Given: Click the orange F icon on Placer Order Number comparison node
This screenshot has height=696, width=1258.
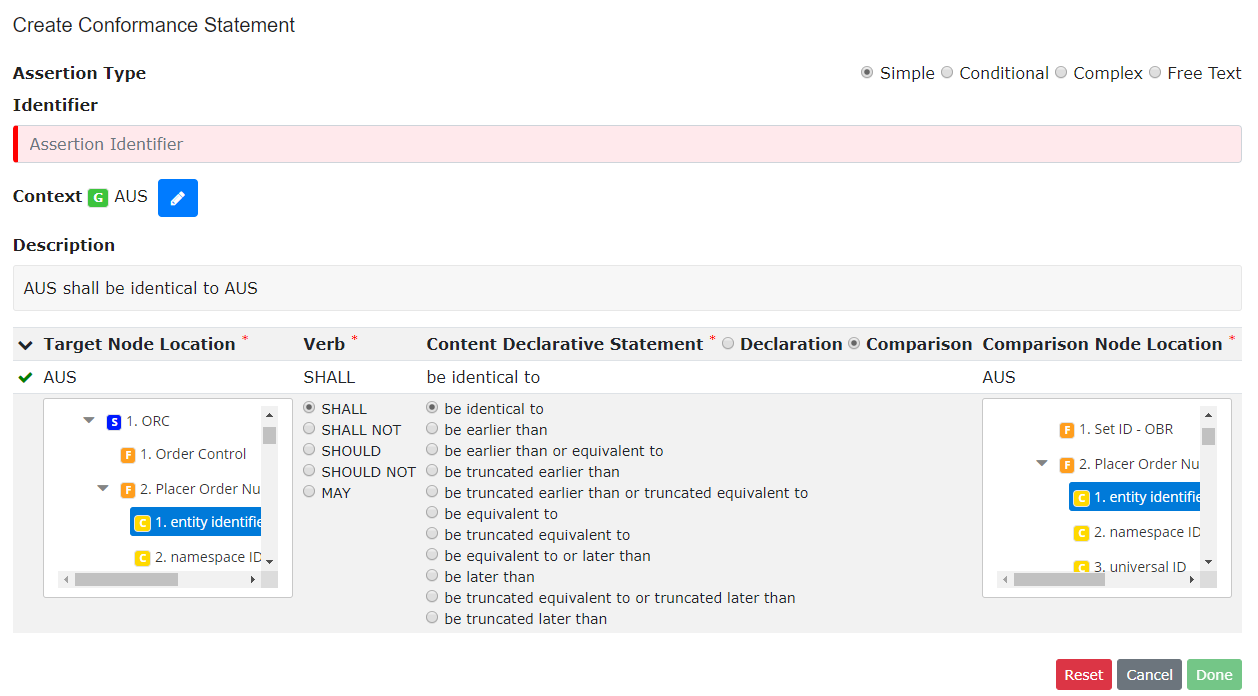Looking at the screenshot, I should click(1067, 463).
